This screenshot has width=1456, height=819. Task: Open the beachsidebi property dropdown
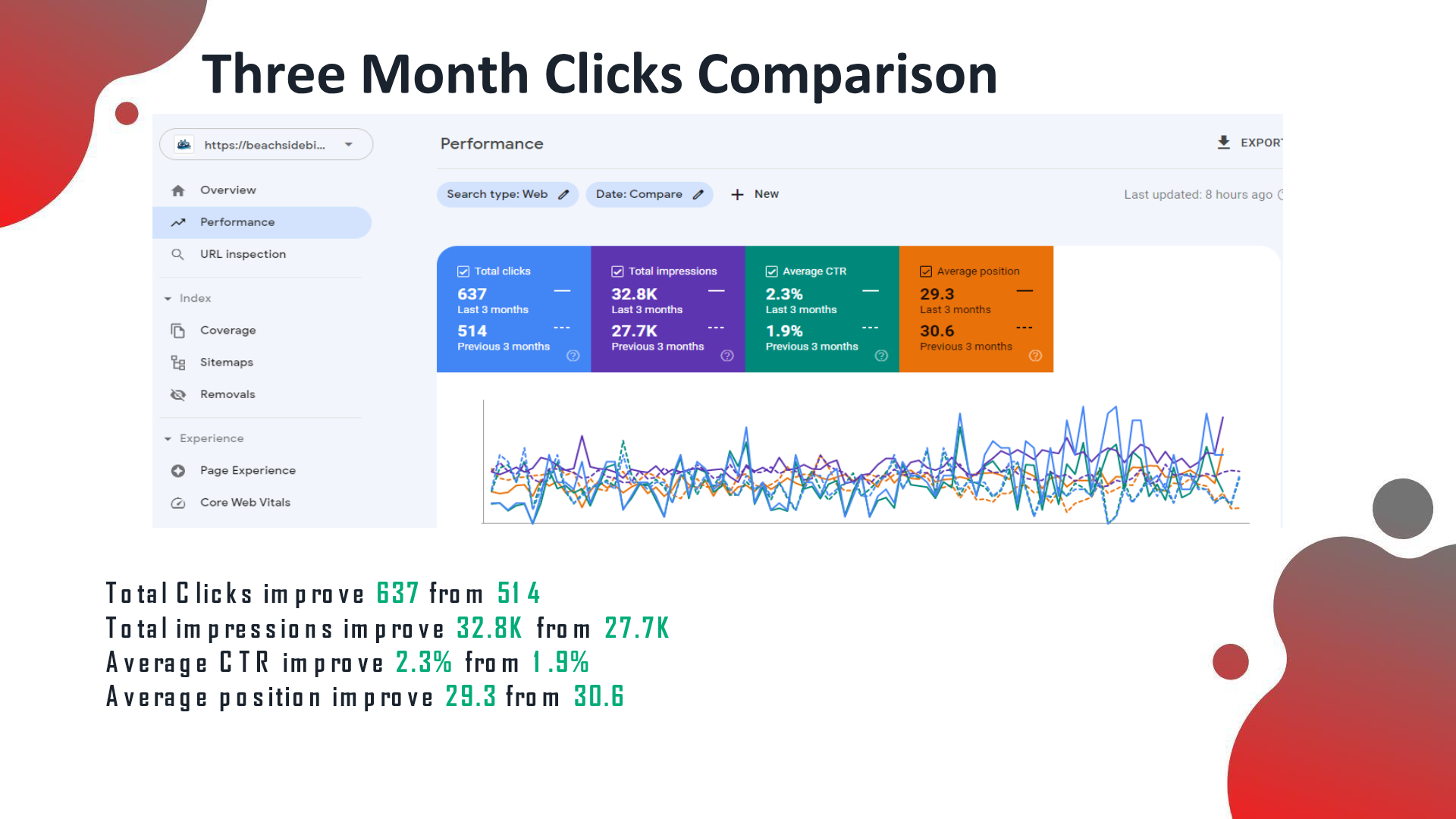[x=266, y=145]
